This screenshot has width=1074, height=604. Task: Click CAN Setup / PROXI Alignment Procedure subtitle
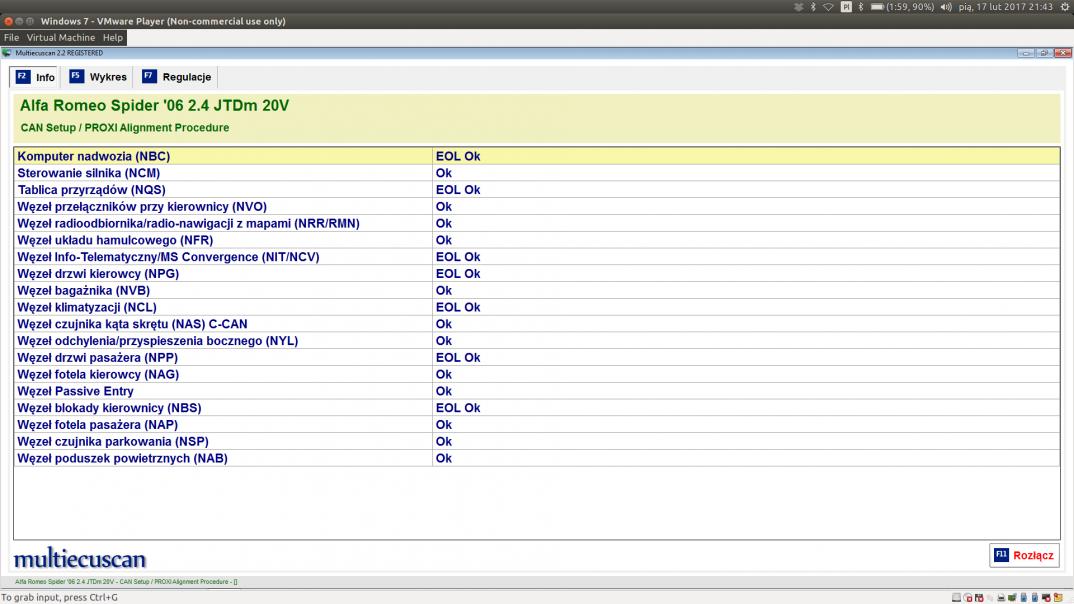125,127
